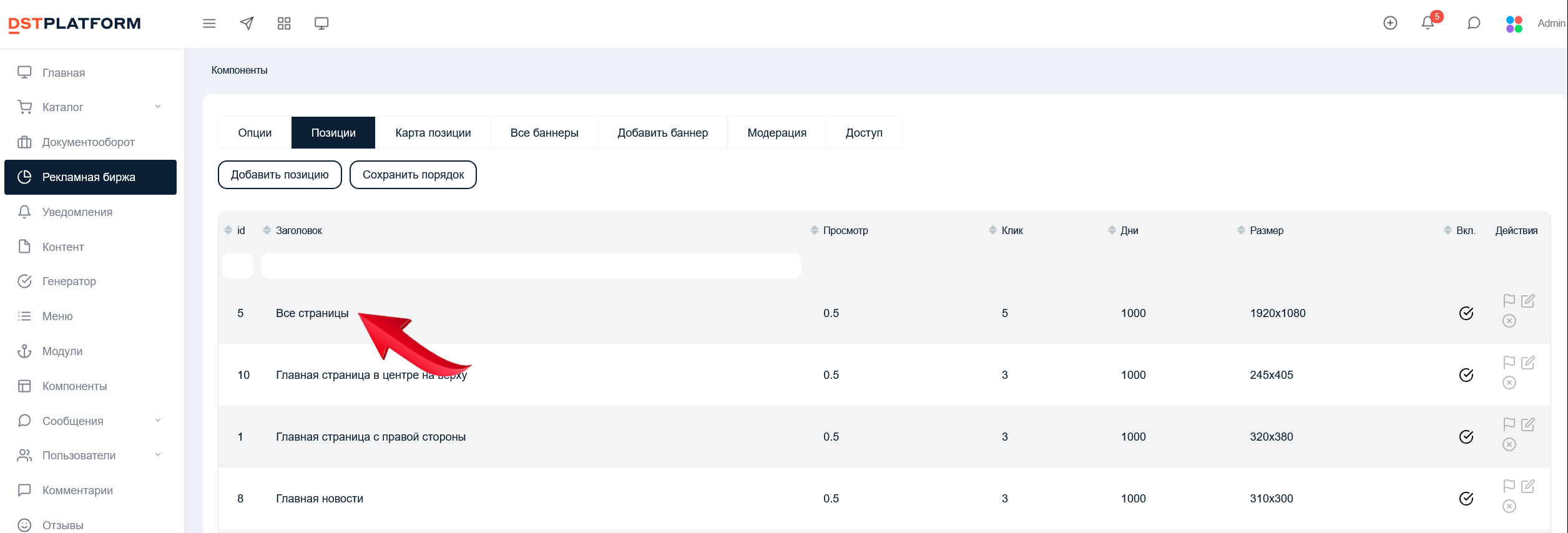Image resolution: width=1568 pixels, height=533 pixels.
Task: Open the Модерация tab
Action: 777,133
